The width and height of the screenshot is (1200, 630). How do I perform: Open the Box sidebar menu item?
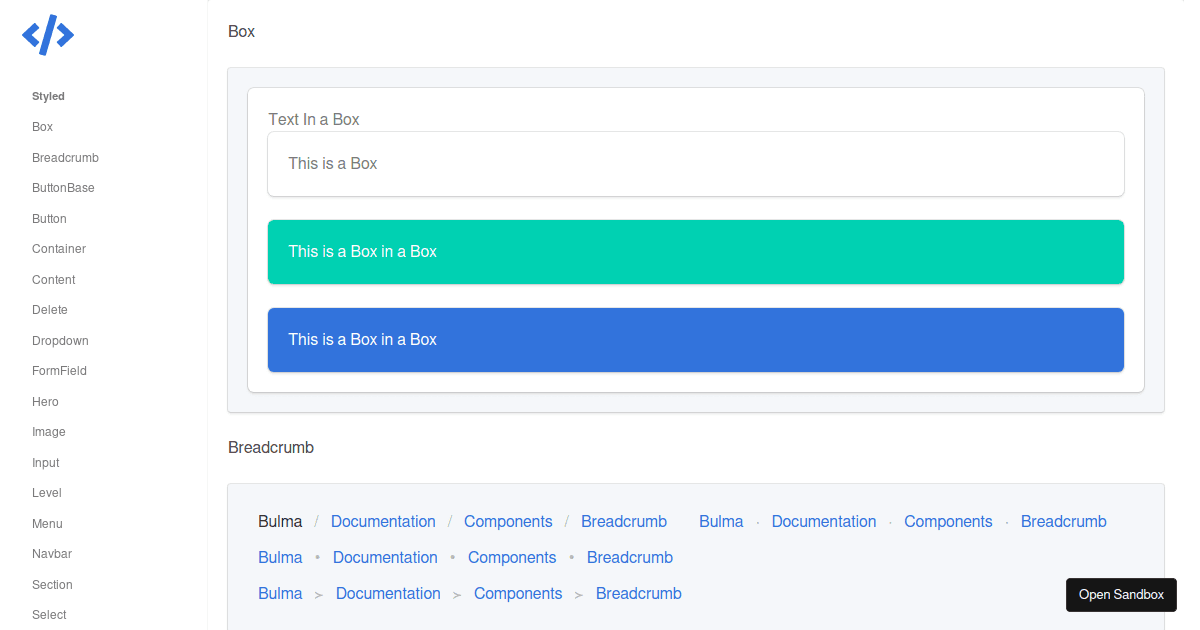42,127
